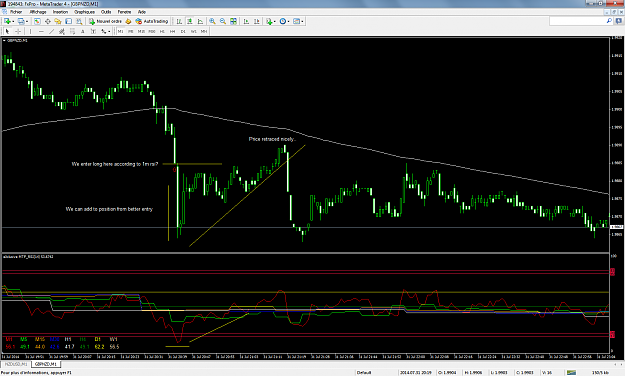The image size is (625, 376).
Task: Open the Insertion menu
Action: point(61,12)
